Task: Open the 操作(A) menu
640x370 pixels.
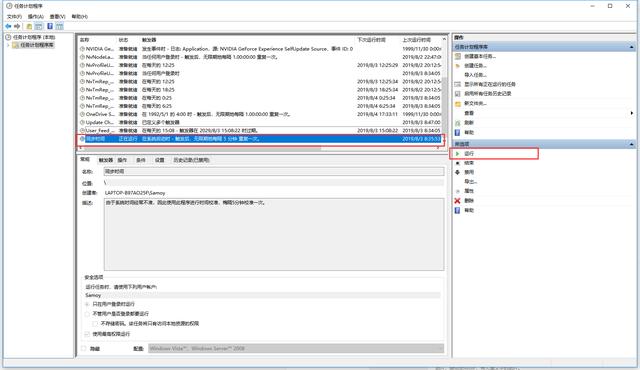Action: (36, 16)
